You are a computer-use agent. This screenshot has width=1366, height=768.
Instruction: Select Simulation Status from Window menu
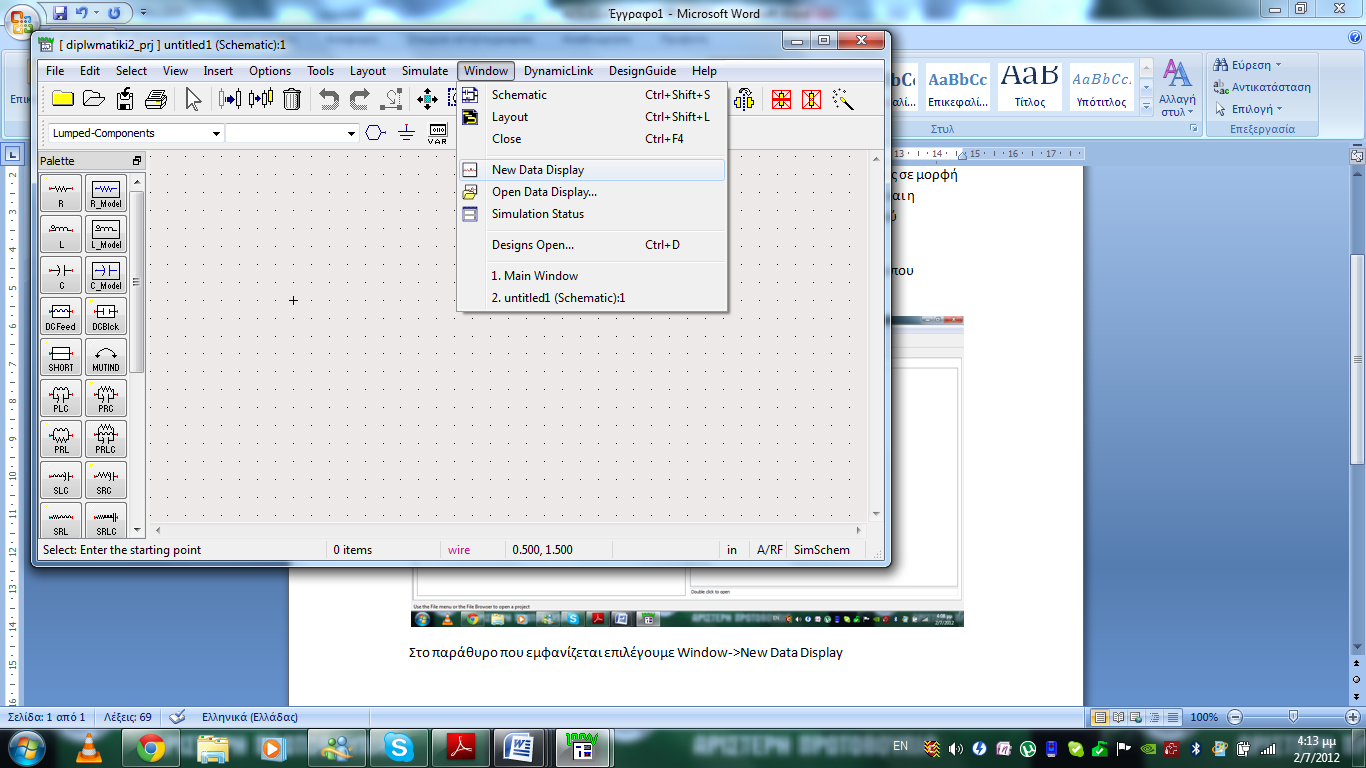tap(592, 214)
